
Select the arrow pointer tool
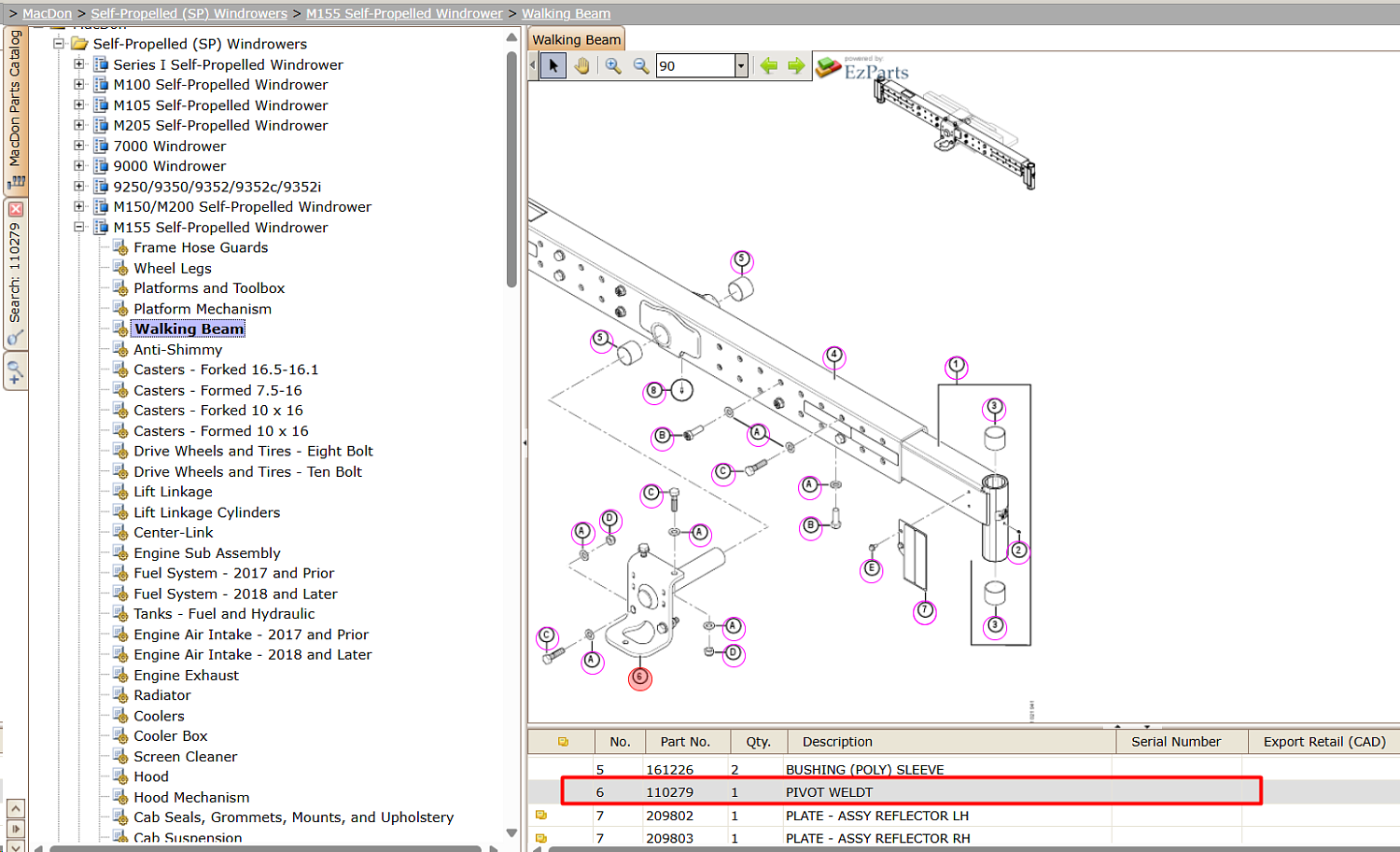[553, 65]
